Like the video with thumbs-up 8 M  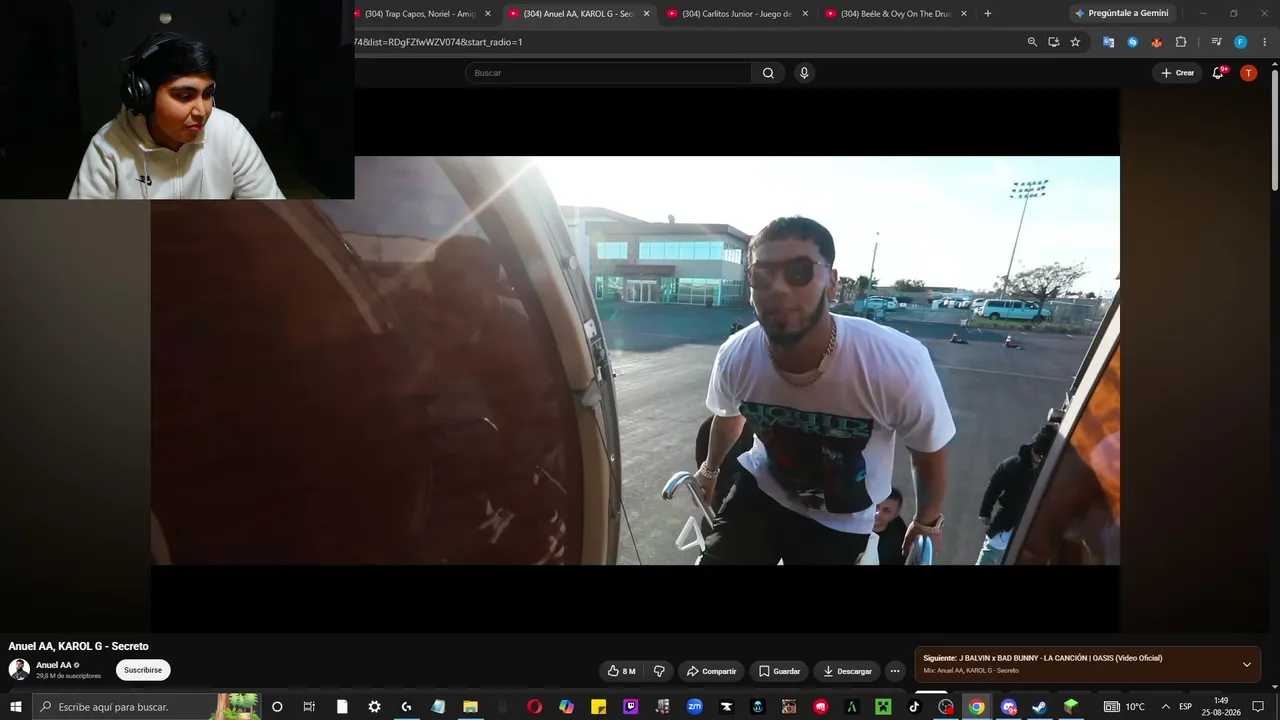(x=621, y=671)
